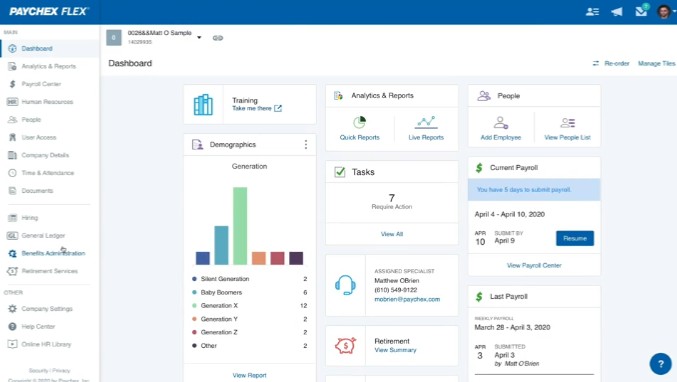Image resolution: width=677 pixels, height=382 pixels.
Task: Click the View People List icon
Action: coord(567,123)
